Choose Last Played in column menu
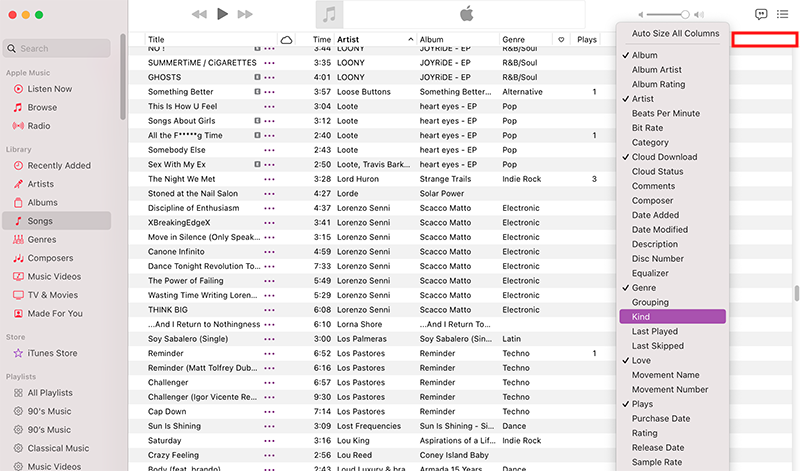This screenshot has width=800, height=471. point(672,331)
